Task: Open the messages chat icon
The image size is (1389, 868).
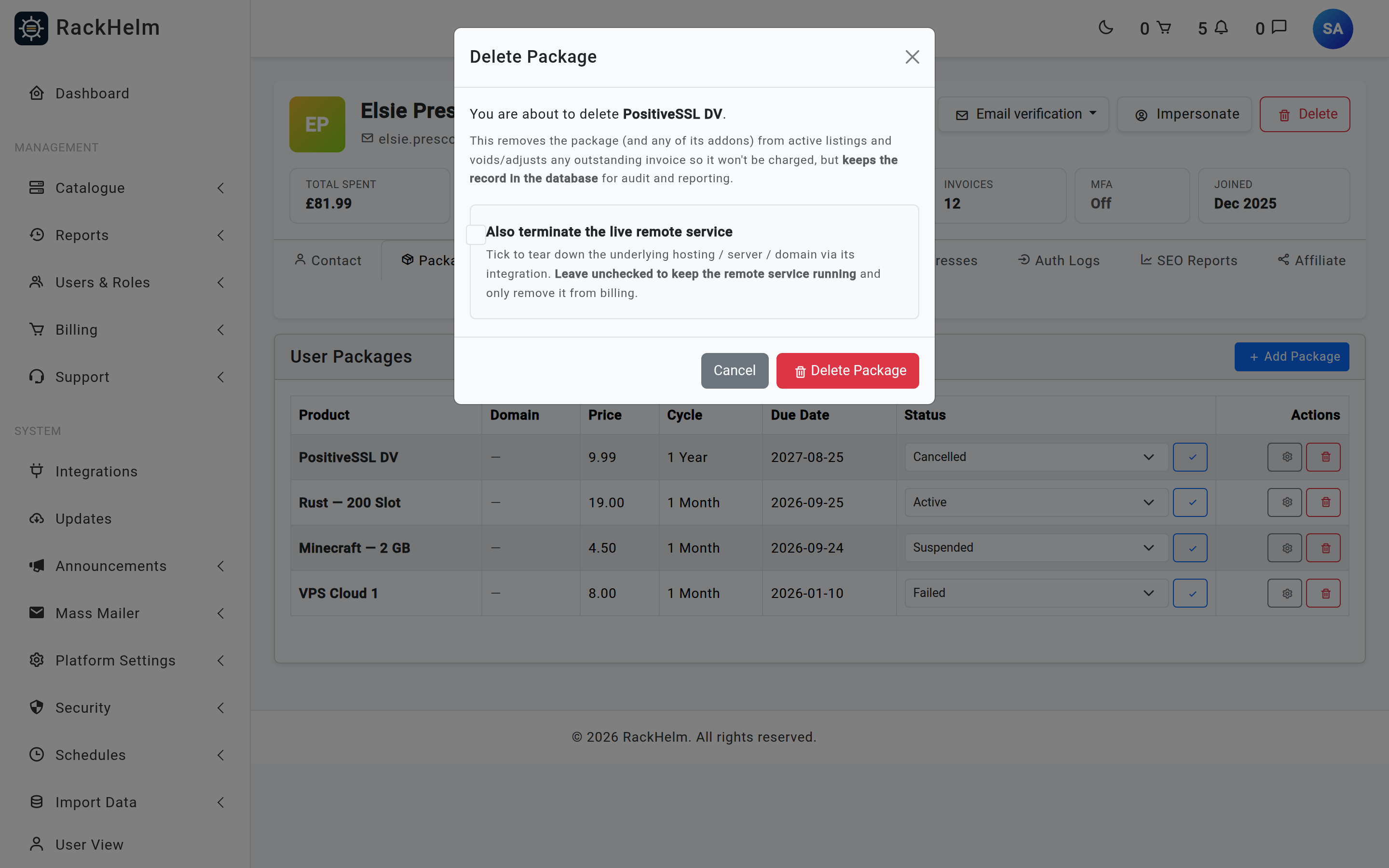Action: [x=1279, y=27]
